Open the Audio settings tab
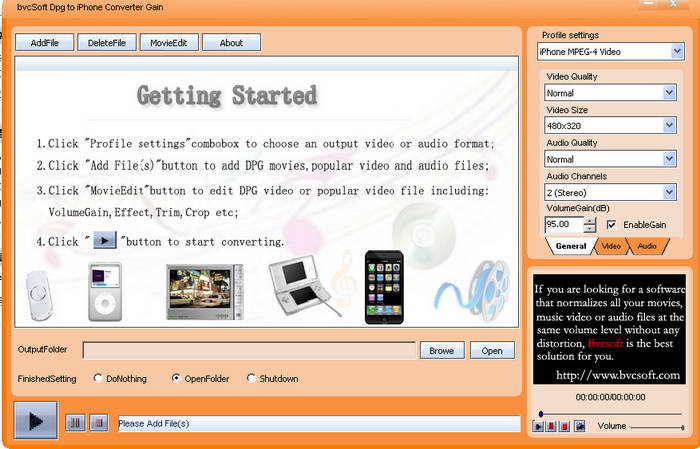This screenshot has height=449, width=700. (647, 246)
